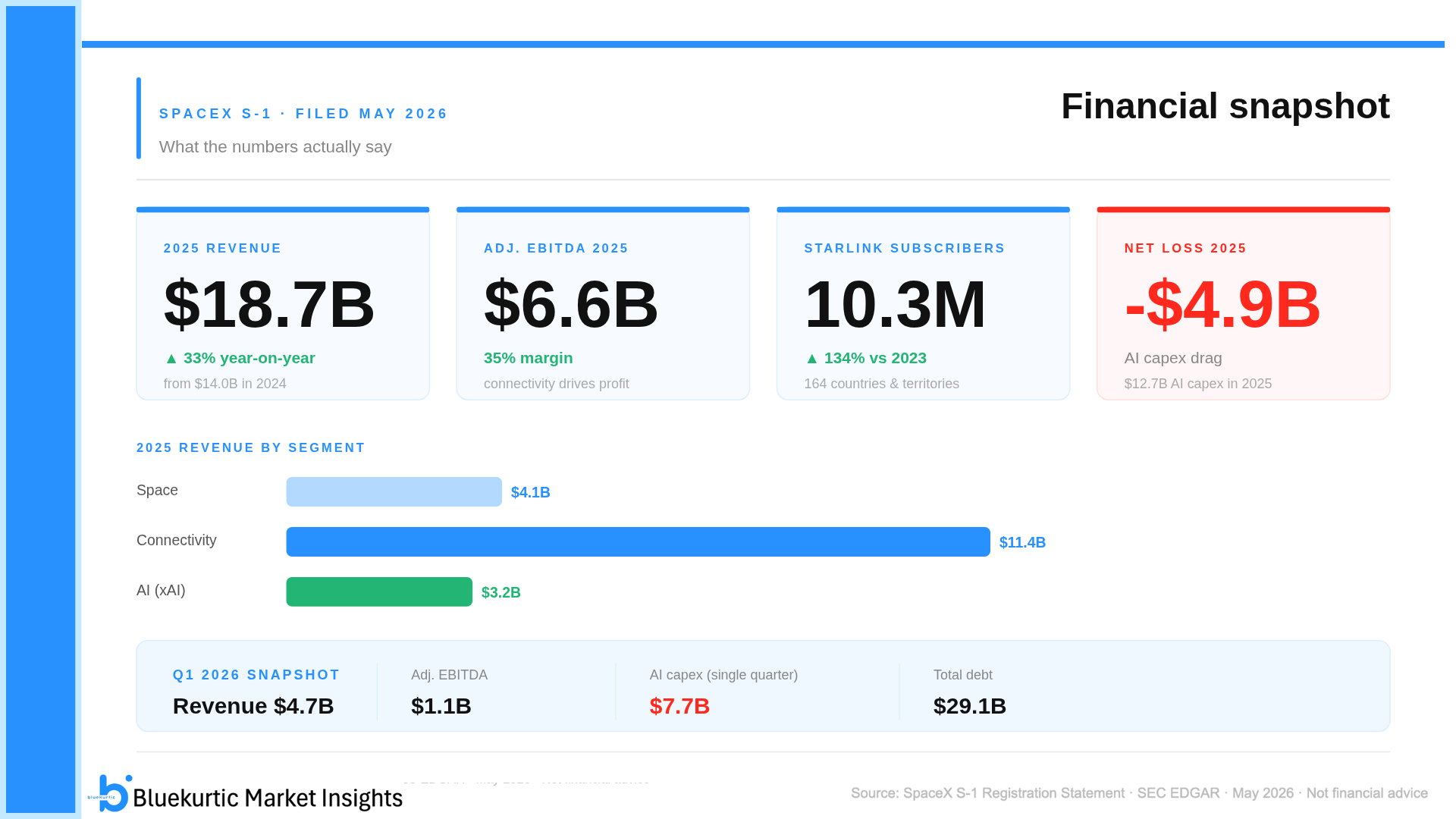Select the red $7.7B capex value
Viewport: 1456px width, 819px height.
coord(679,706)
